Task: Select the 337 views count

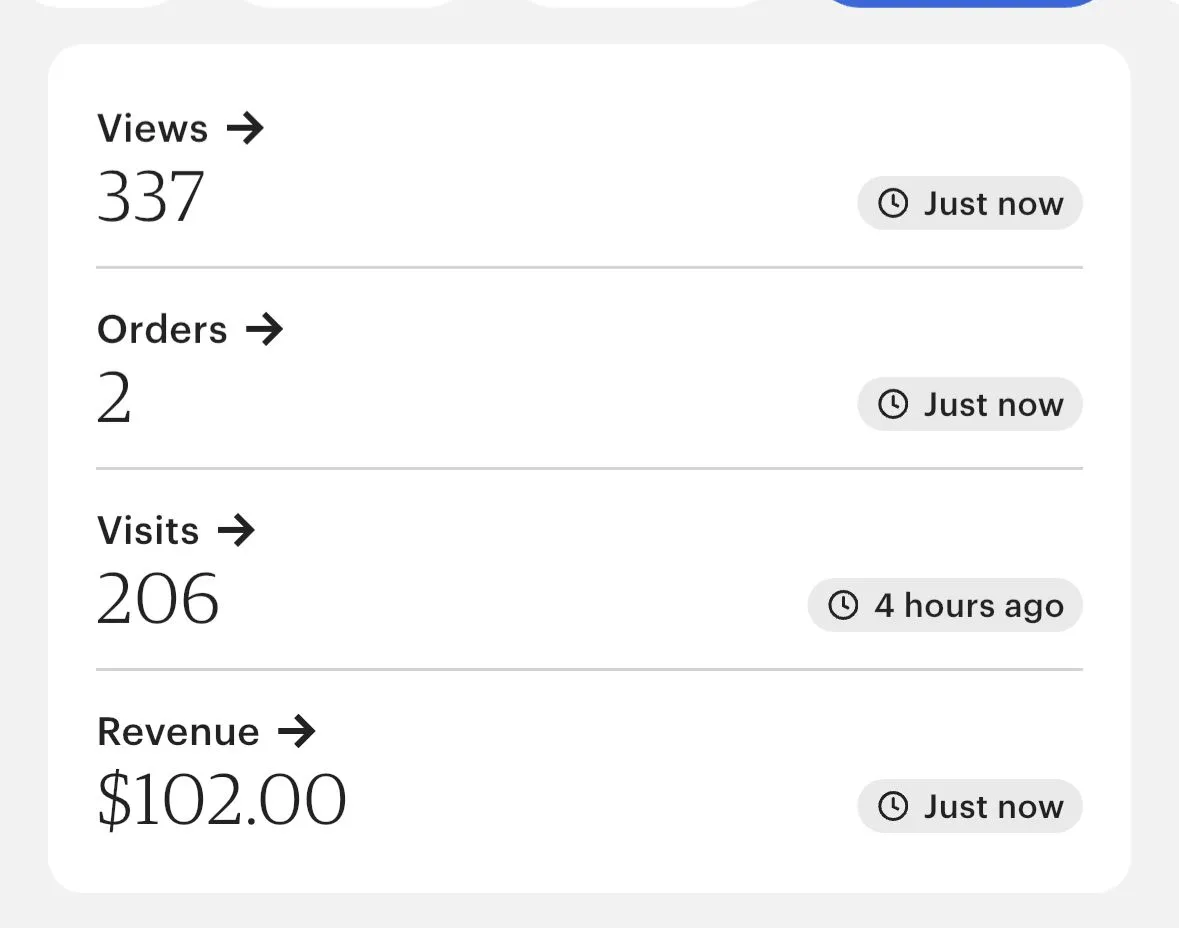Action: (151, 196)
